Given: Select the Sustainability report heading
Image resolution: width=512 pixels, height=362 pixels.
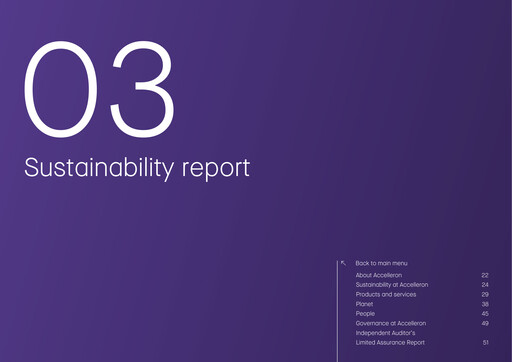Looking at the screenshot, I should click(x=137, y=168).
